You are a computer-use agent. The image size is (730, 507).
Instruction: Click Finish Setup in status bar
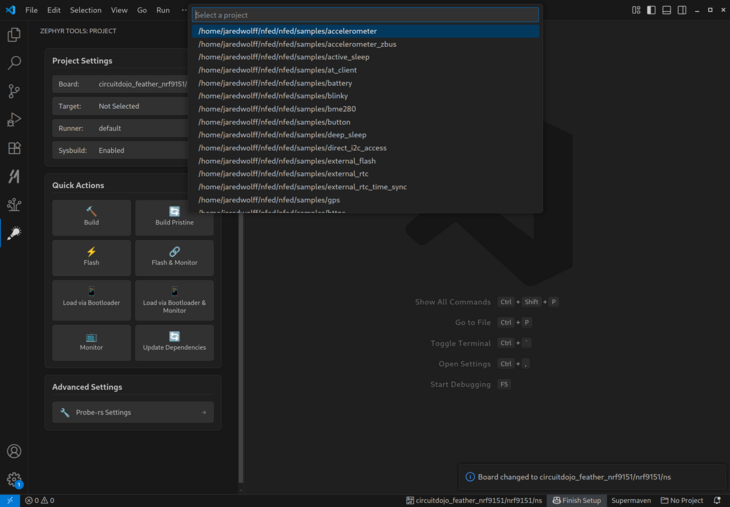click(577, 500)
